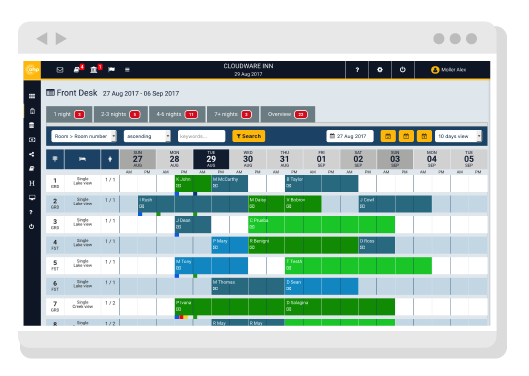Click the browser forward arrow

61,39
